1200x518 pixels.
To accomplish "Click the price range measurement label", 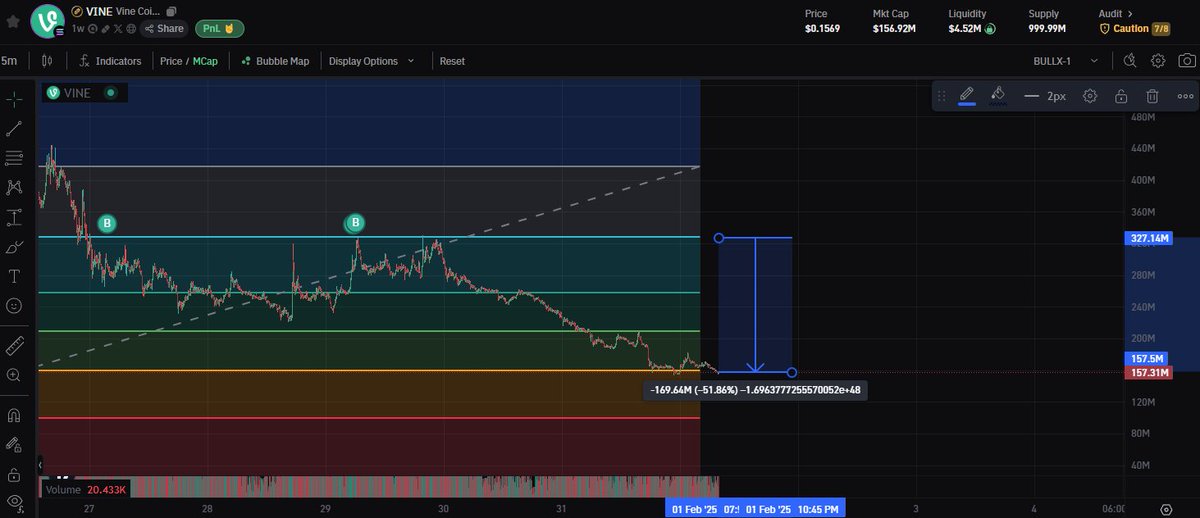I will click(756, 391).
